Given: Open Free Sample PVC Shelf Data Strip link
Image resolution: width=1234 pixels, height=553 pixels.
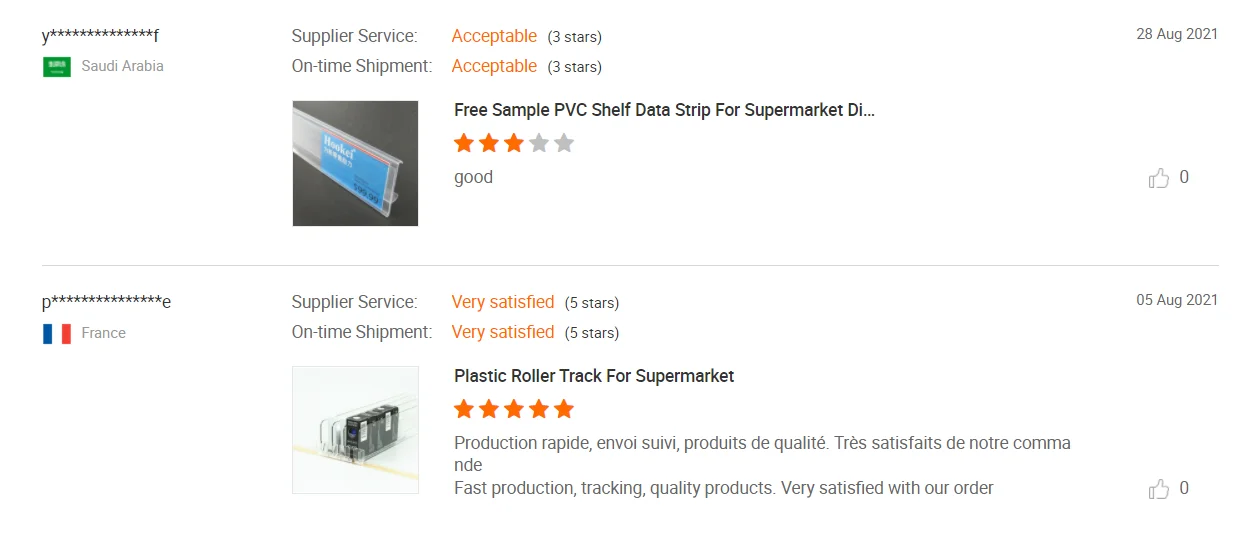Looking at the screenshot, I should click(x=664, y=110).
